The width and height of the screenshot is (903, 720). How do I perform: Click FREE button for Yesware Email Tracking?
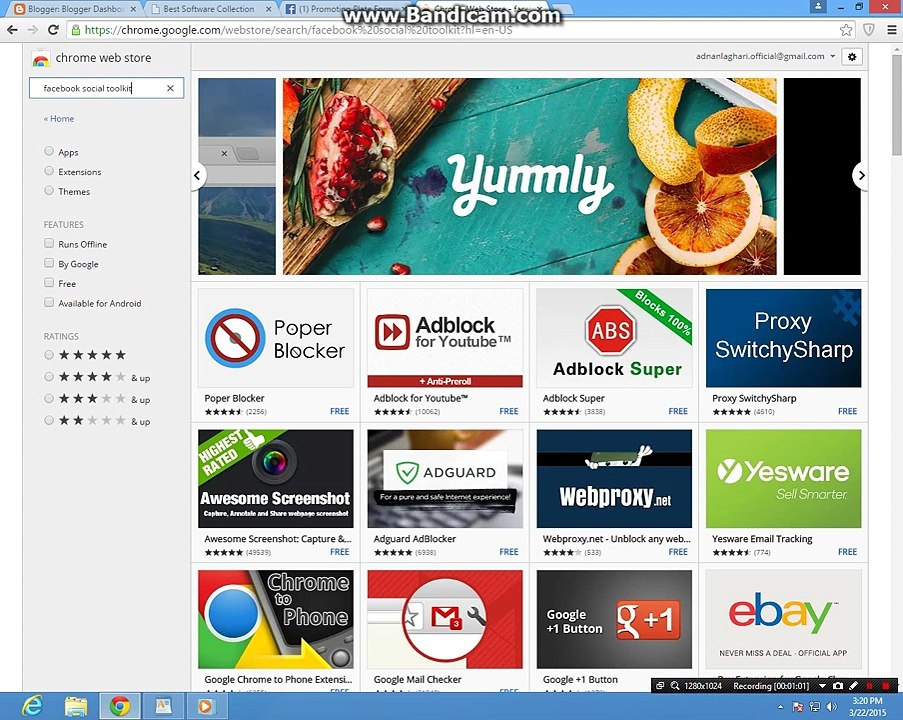[847, 552]
